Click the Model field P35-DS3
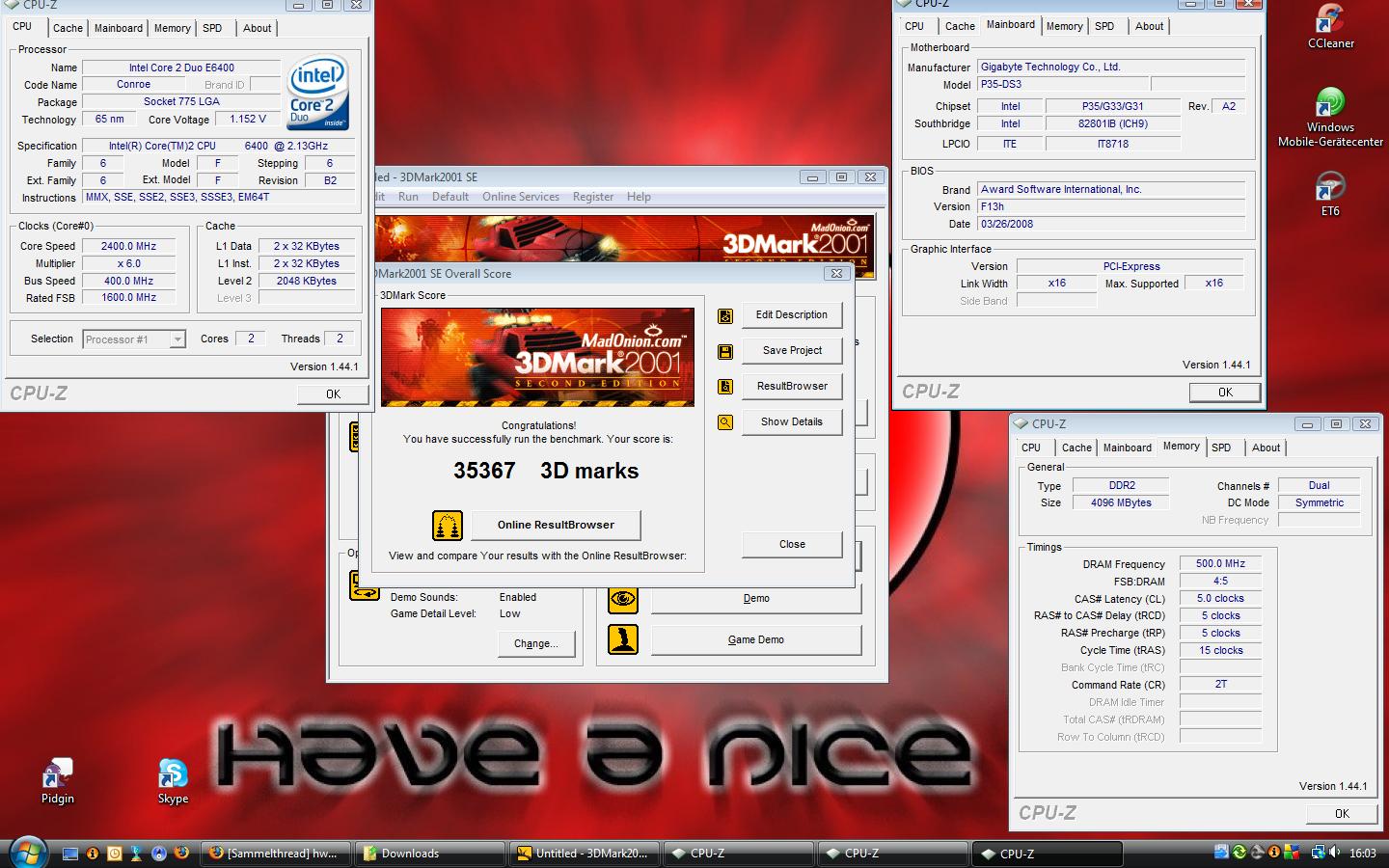 tap(1063, 85)
